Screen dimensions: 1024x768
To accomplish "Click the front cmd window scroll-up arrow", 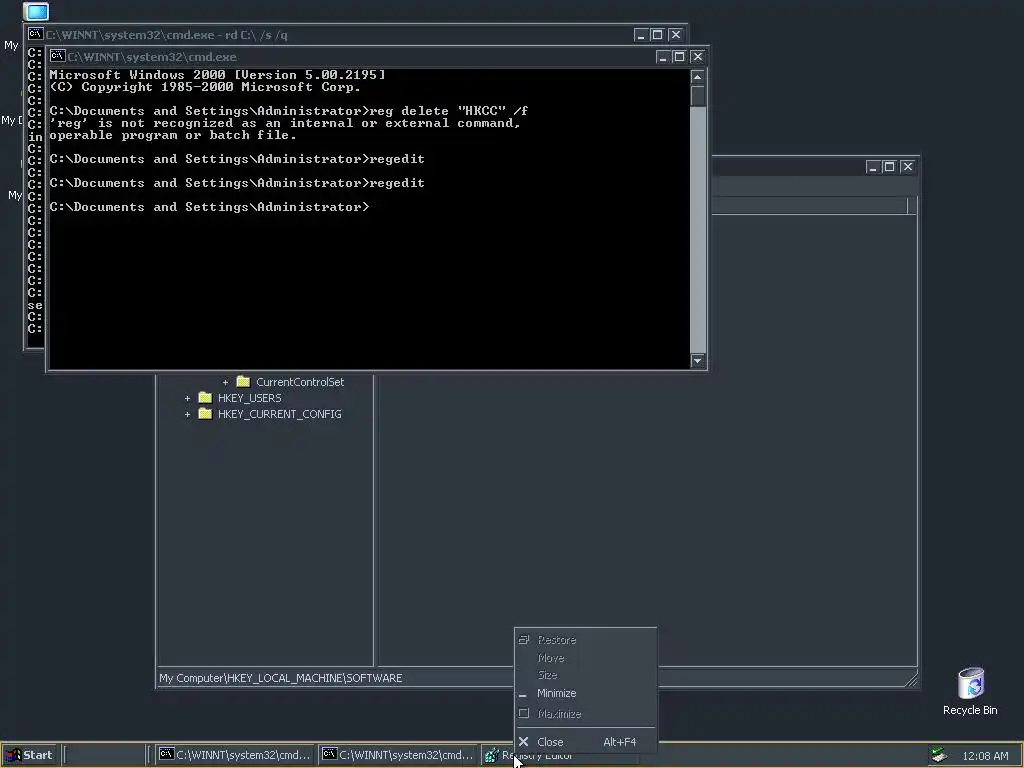I will (697, 77).
